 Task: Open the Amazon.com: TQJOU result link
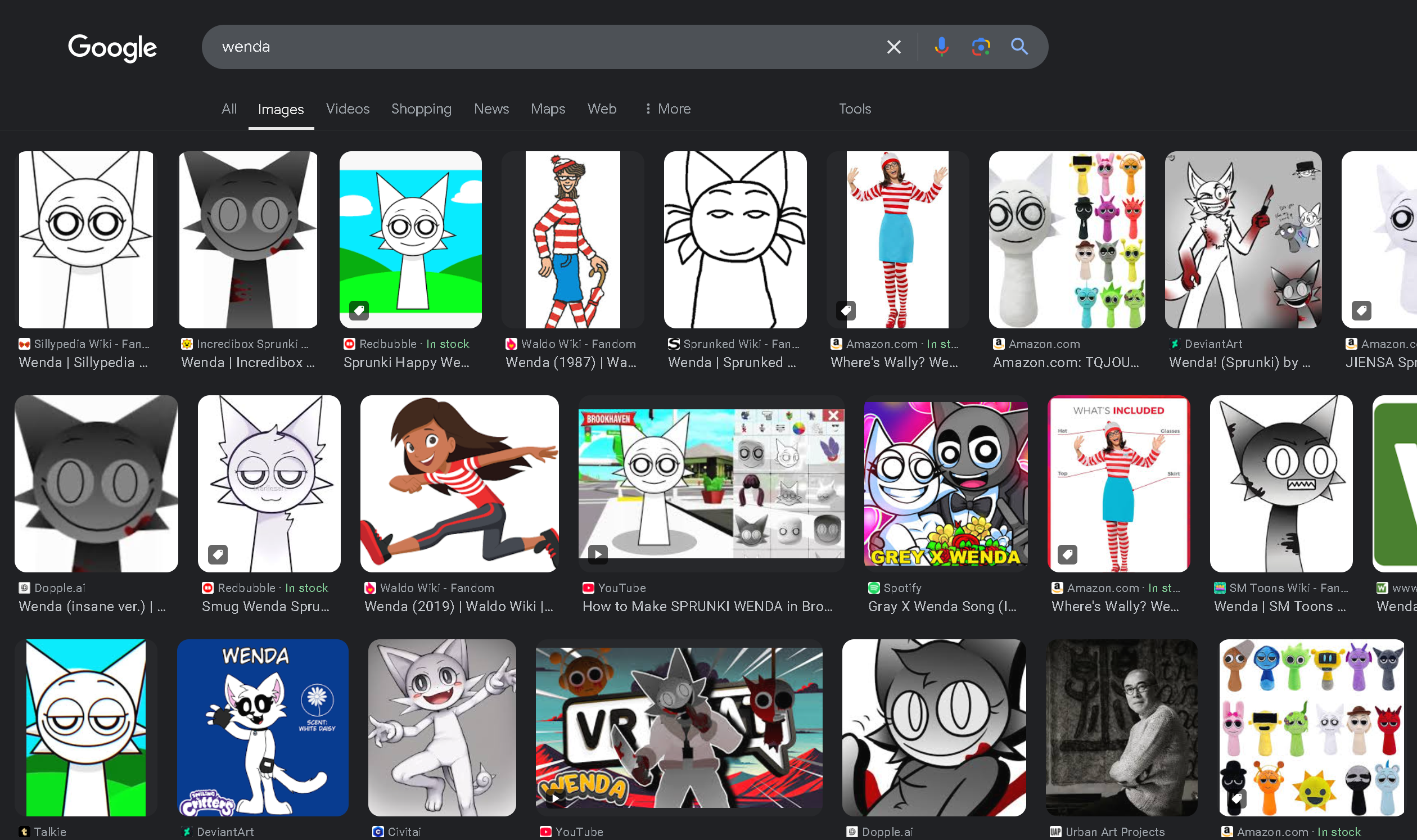click(x=1066, y=362)
